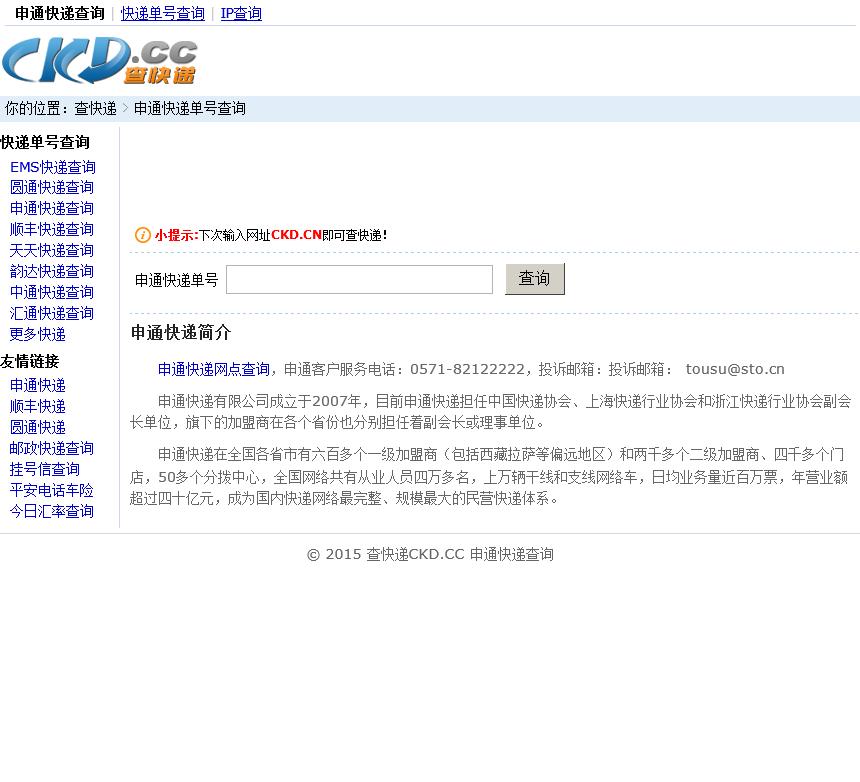
Task: Open EMS快递查询 sidebar link
Action: [x=53, y=167]
